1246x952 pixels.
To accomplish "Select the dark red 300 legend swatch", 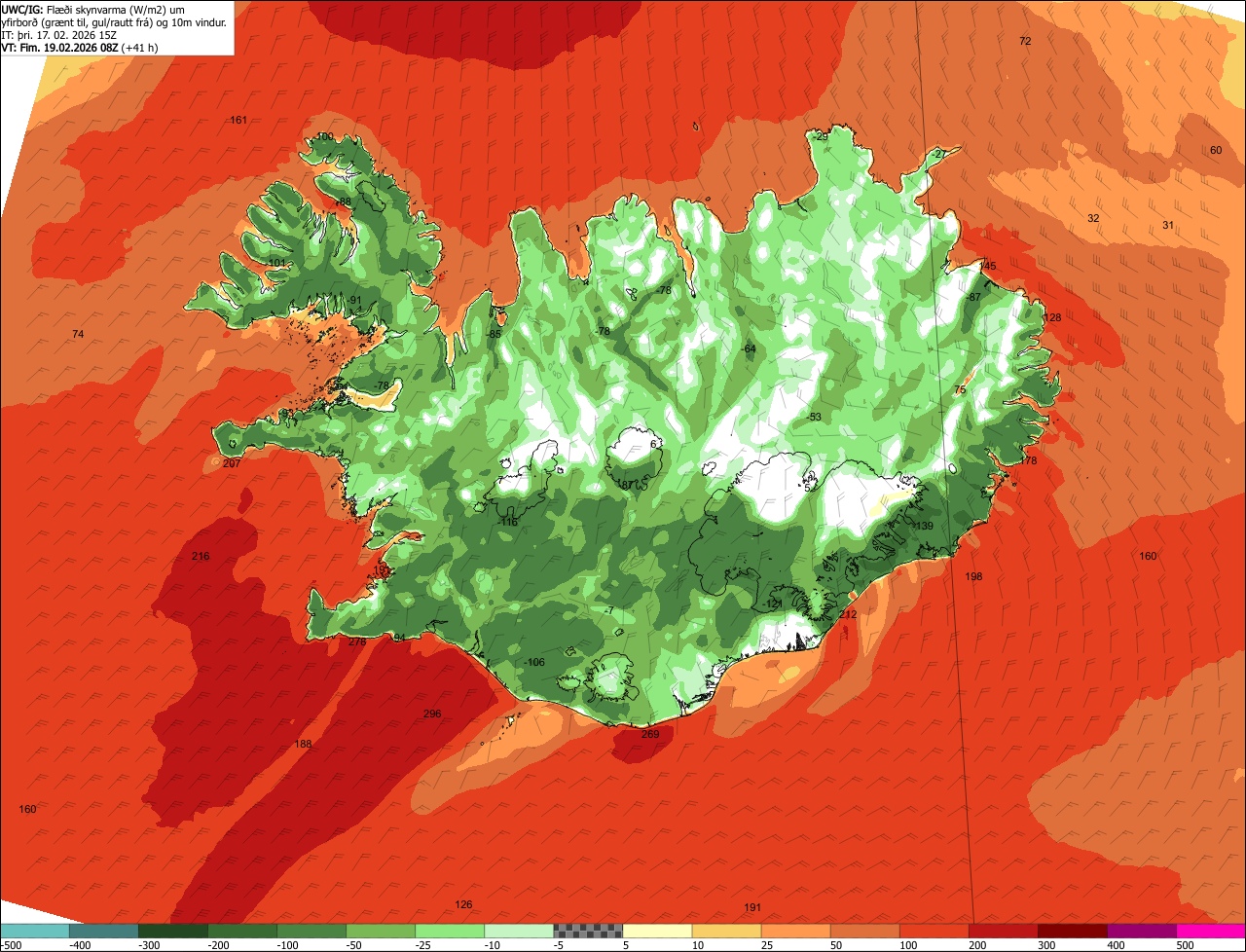I will 1072,931.
